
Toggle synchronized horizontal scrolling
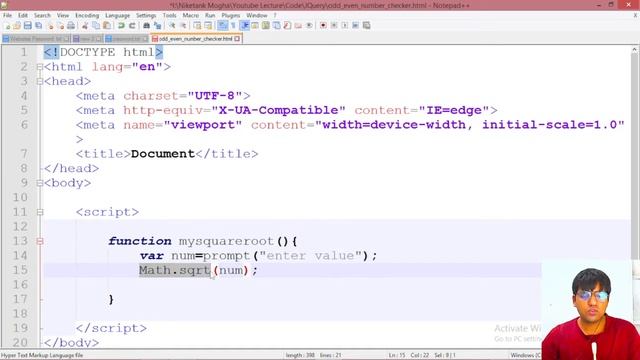pyautogui.click(x=208, y=26)
